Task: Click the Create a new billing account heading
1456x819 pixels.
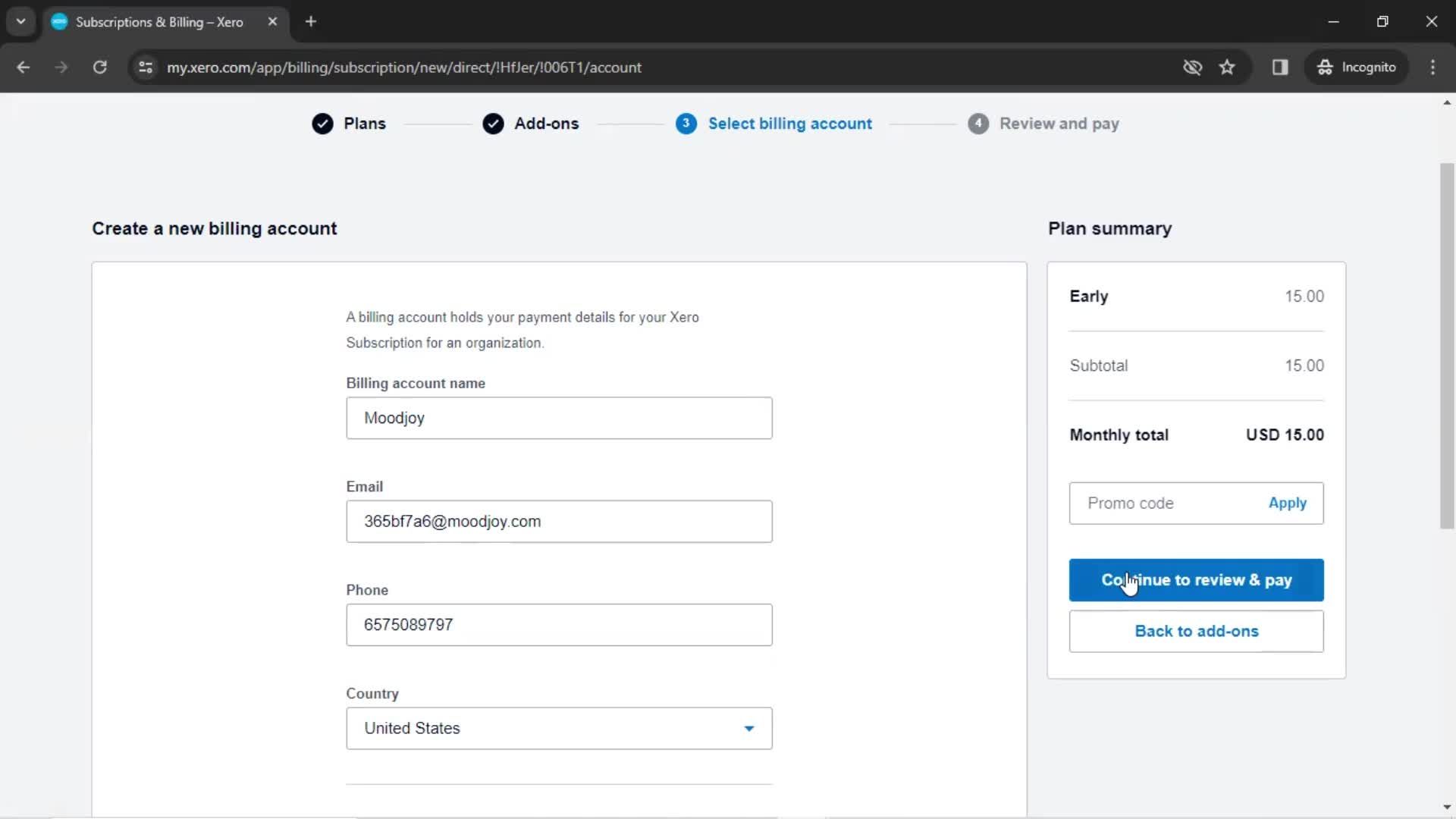Action: click(214, 228)
